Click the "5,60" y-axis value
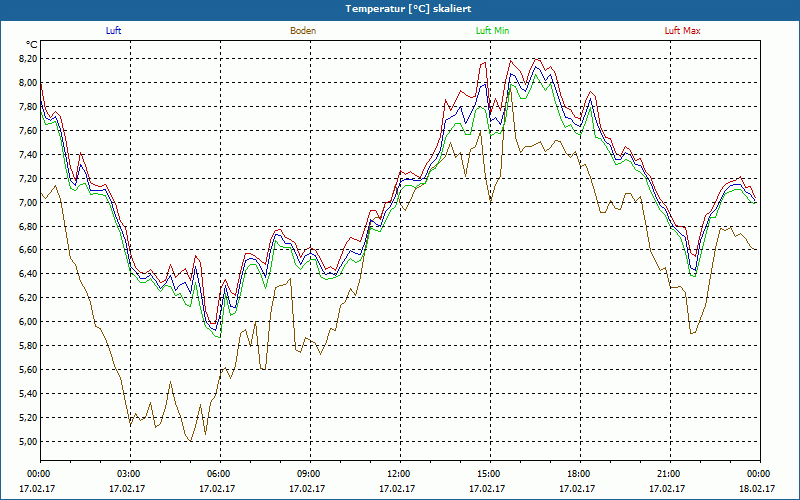 coord(28,370)
